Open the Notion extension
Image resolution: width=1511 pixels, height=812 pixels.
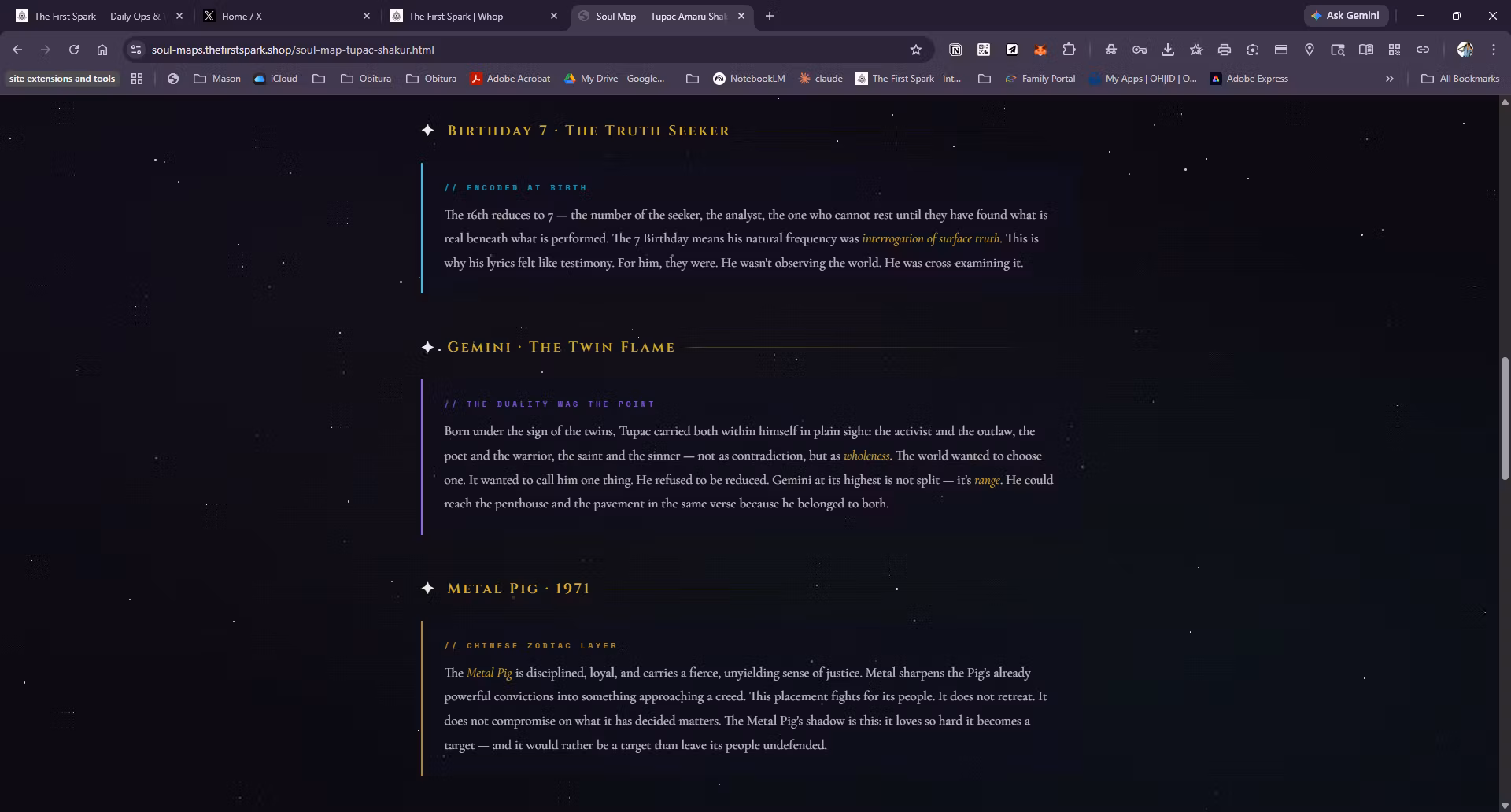[x=955, y=50]
